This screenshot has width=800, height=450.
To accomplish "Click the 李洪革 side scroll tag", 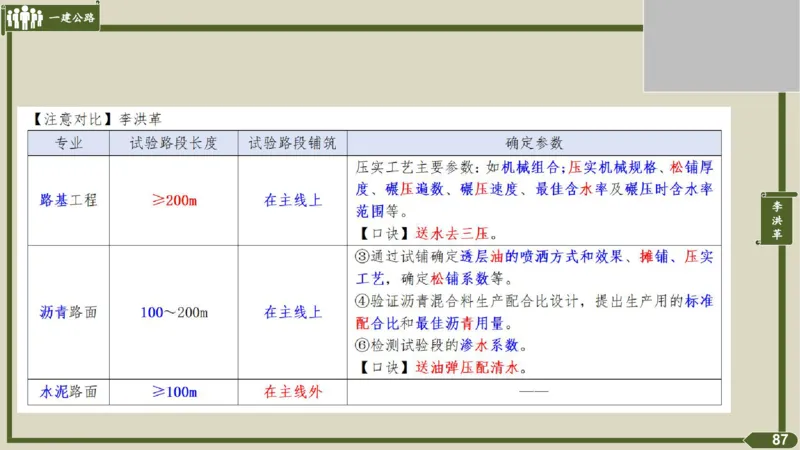I will [x=777, y=219].
